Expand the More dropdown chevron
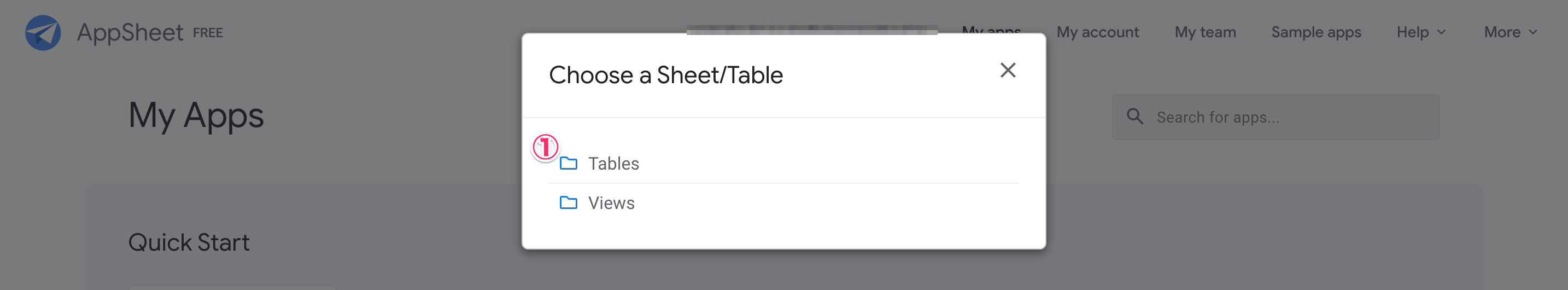The image size is (1568, 290). click(1534, 32)
